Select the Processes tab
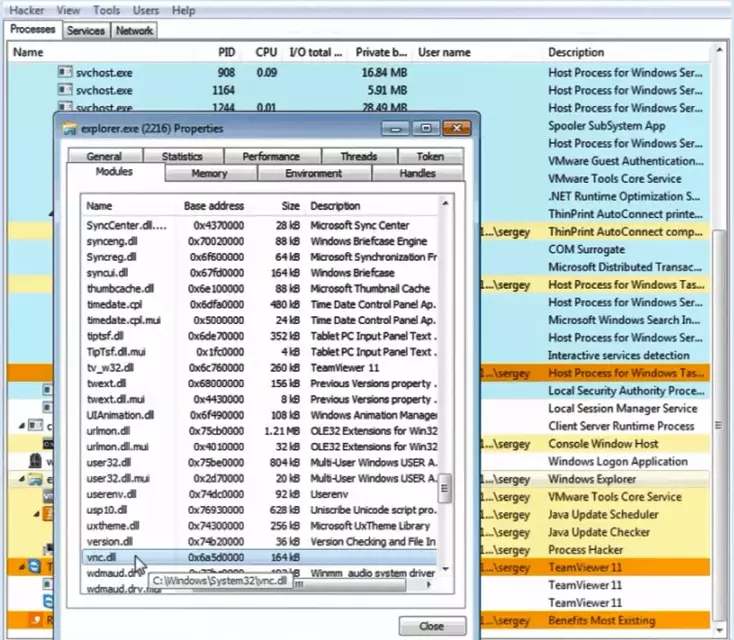The image size is (734, 640). 32,29
